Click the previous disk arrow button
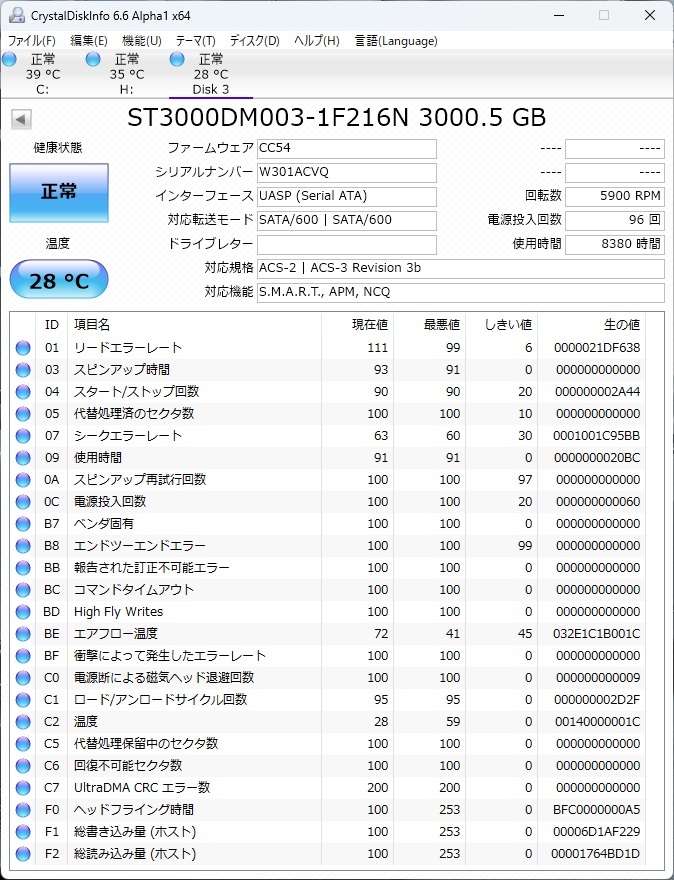This screenshot has width=674, height=880. point(20,119)
